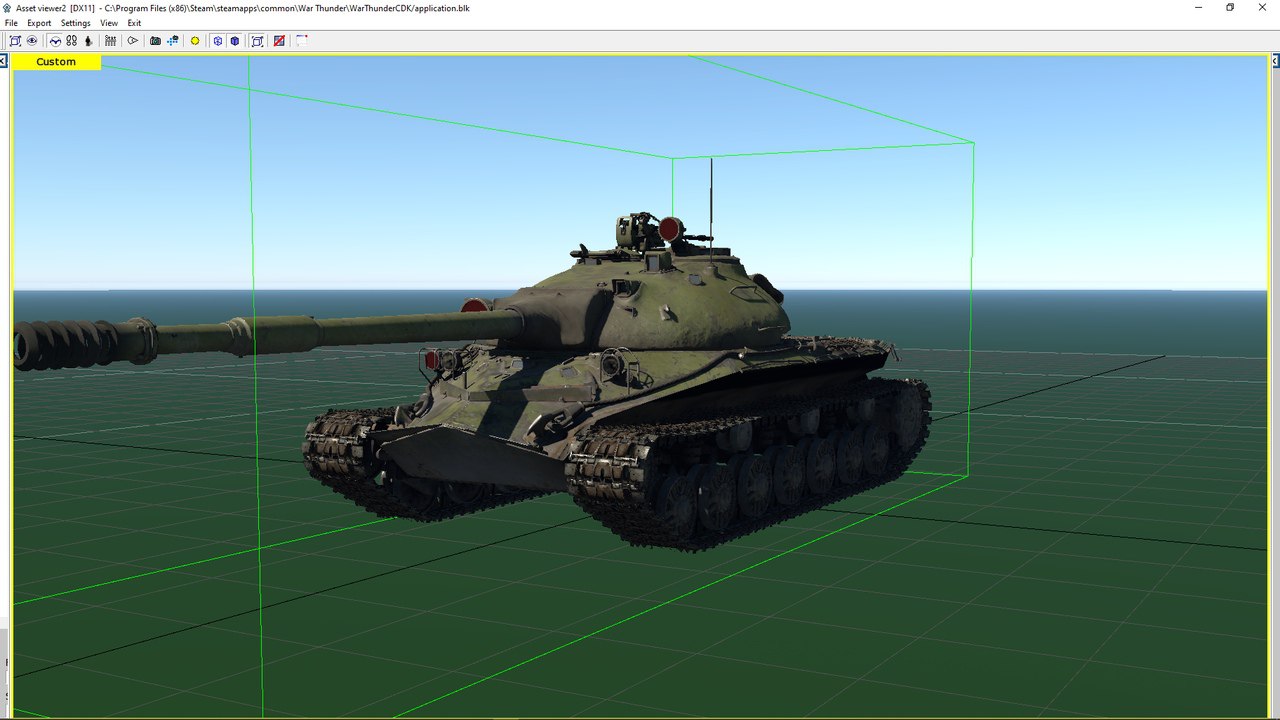Click the yellow Custom viewport label
Viewport: 1280px width, 720px height.
coord(56,62)
